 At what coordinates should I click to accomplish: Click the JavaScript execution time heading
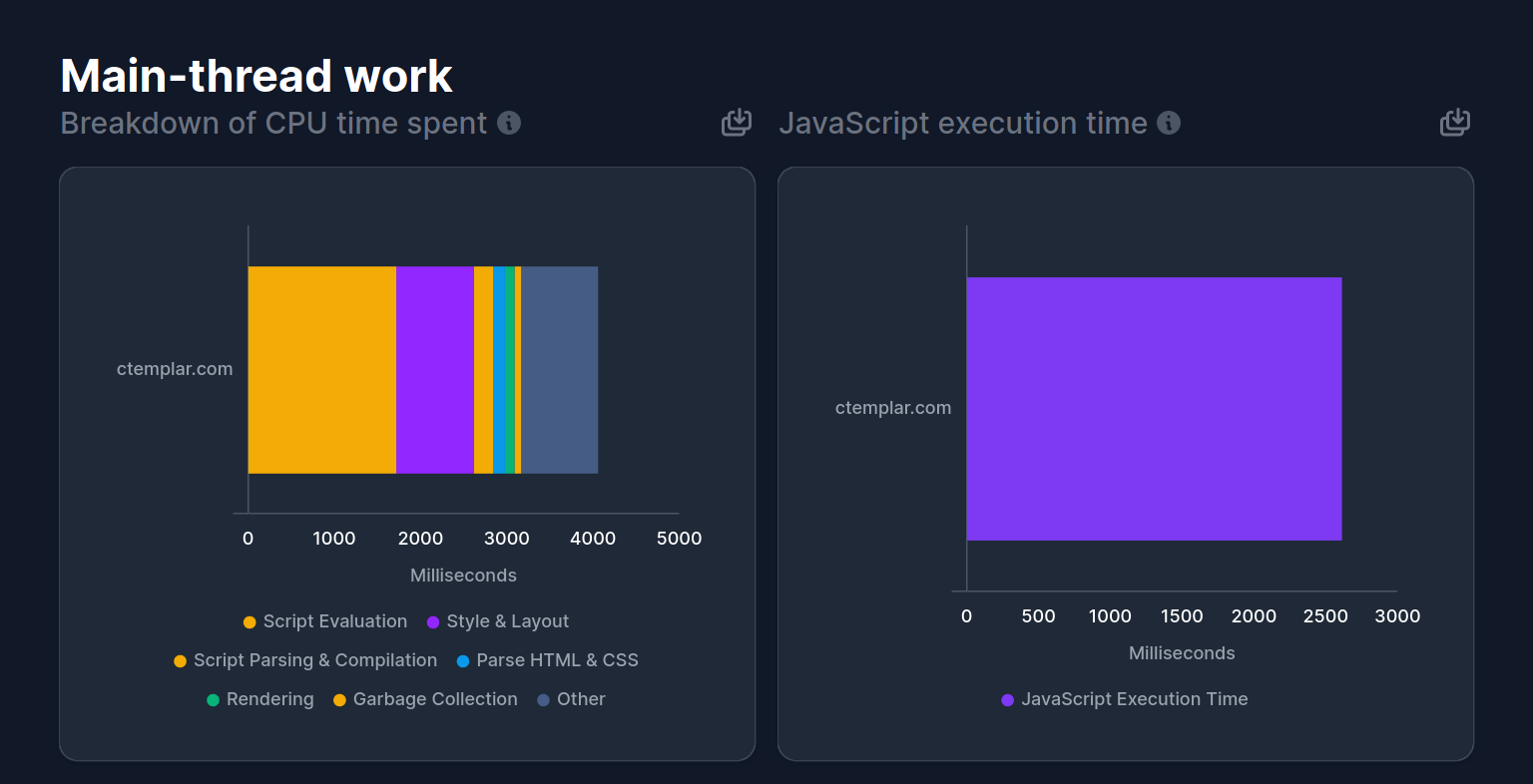[964, 123]
